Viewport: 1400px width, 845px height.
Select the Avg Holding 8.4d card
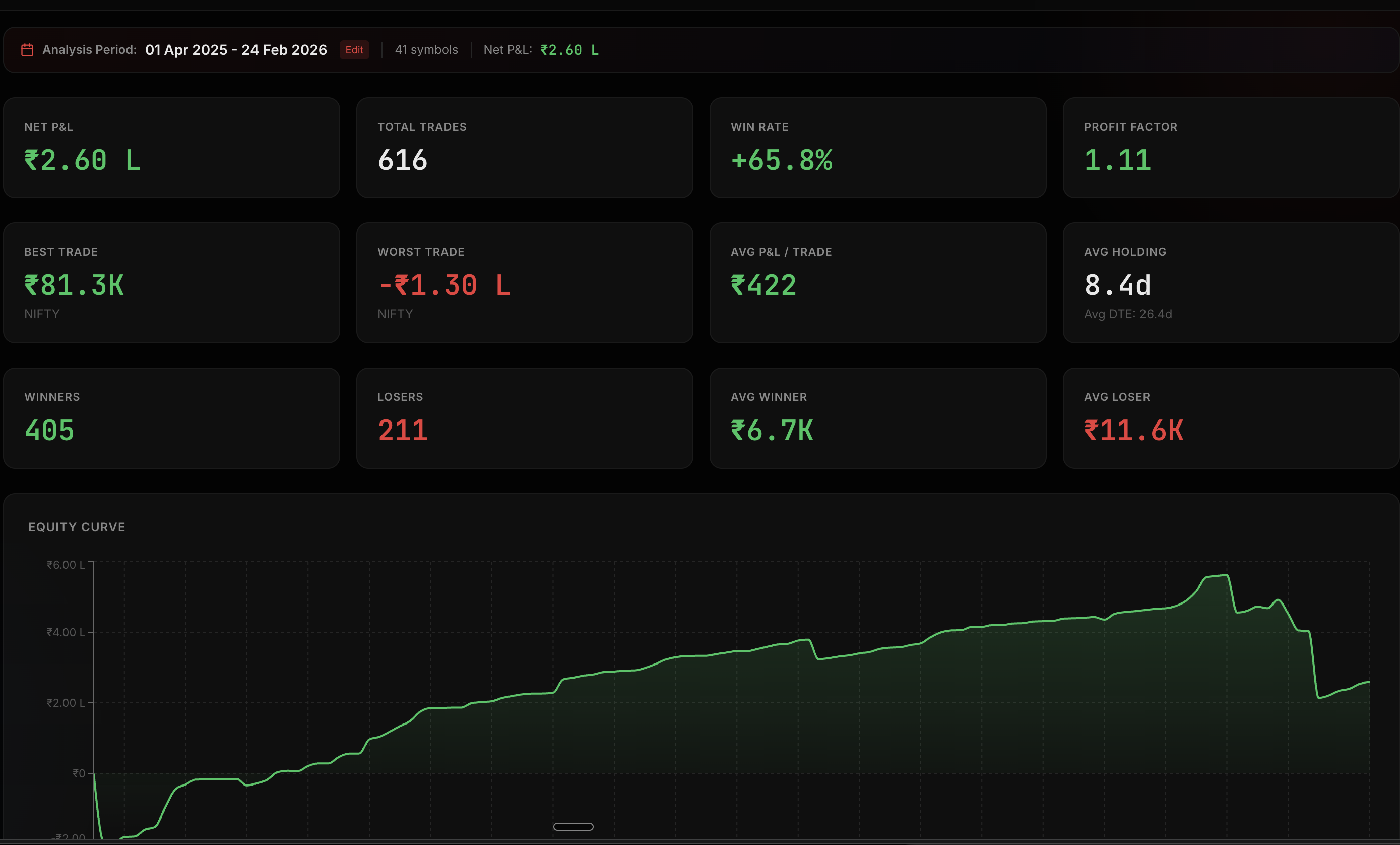1230,282
